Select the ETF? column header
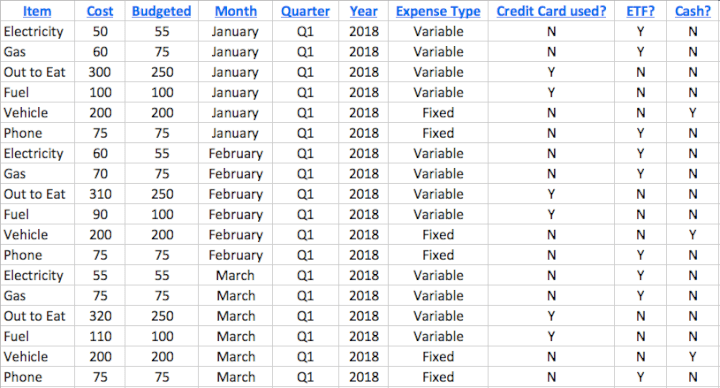Screen dimensions: 720x388 pyautogui.click(x=640, y=11)
